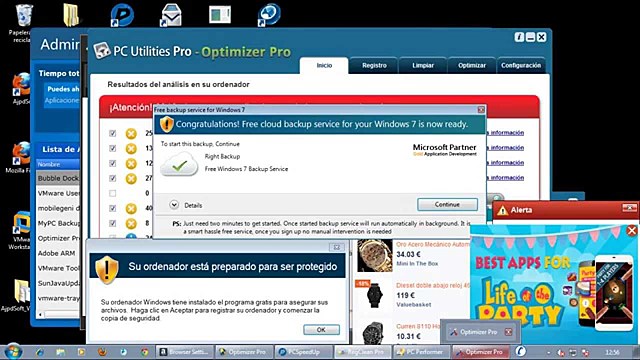Click the warning triangle in the Alerta window
Image resolution: width=640 pixels, height=360 pixels.
pos(502,210)
